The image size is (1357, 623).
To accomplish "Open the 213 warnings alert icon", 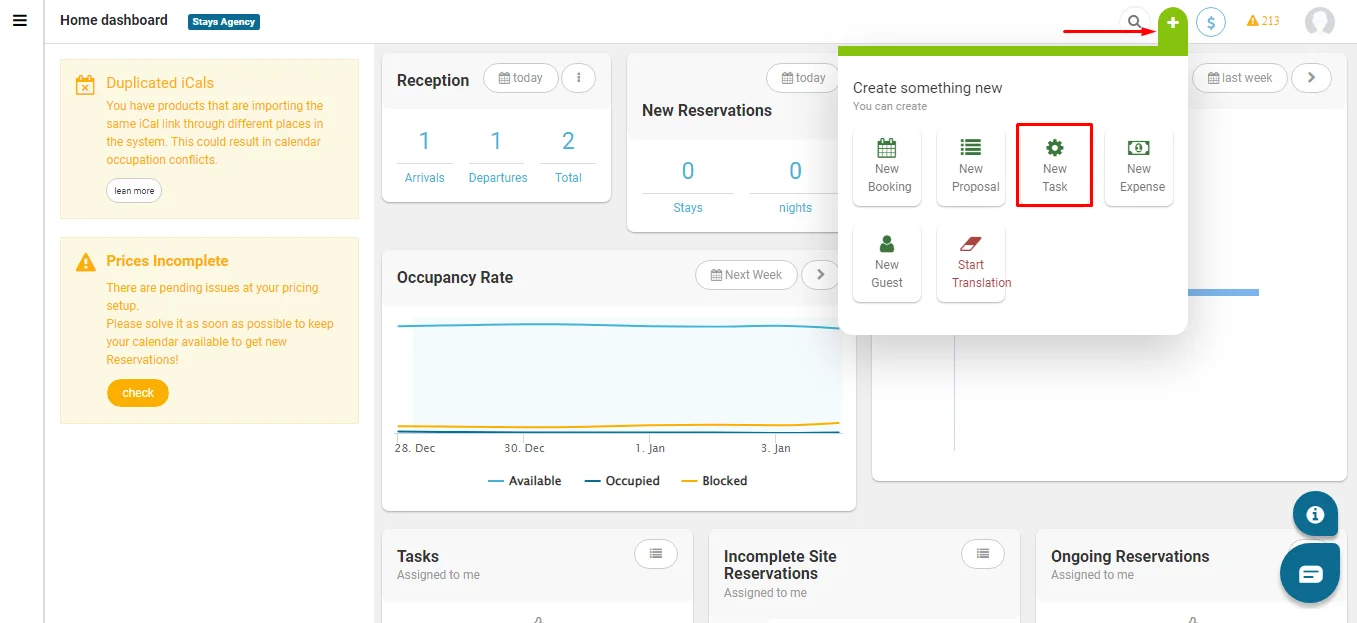I will [x=1263, y=21].
